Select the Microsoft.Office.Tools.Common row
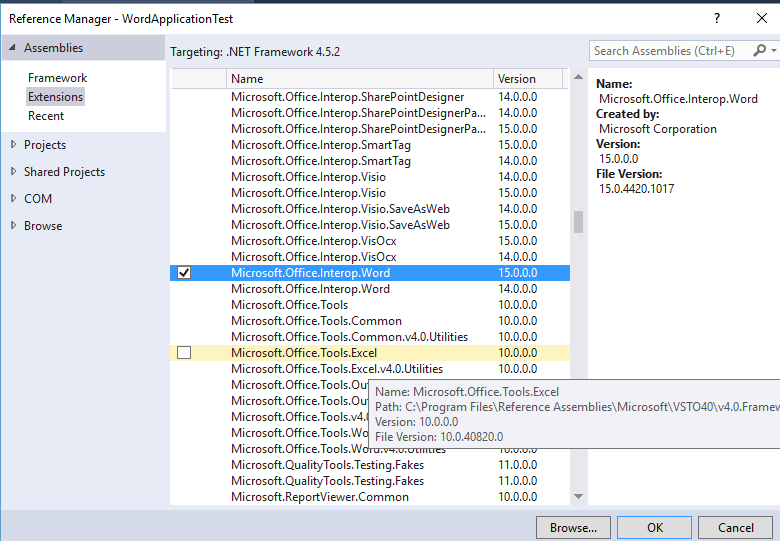This screenshot has width=780, height=541. point(370,321)
